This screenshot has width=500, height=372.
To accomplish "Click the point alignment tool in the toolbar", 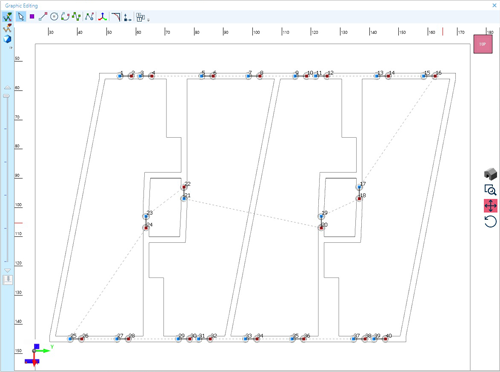I will (127, 17).
